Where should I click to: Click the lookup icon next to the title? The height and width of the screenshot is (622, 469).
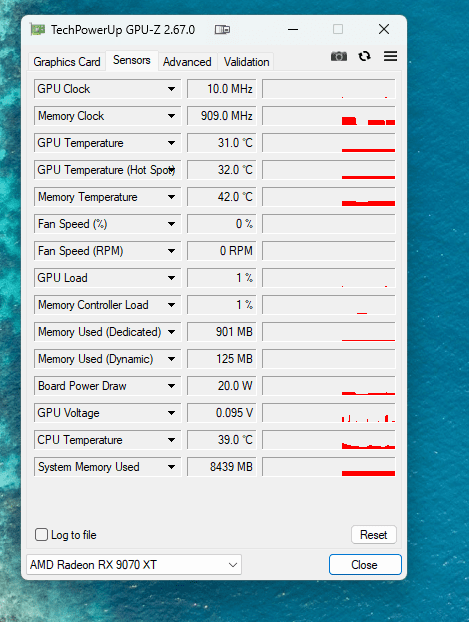click(222, 30)
